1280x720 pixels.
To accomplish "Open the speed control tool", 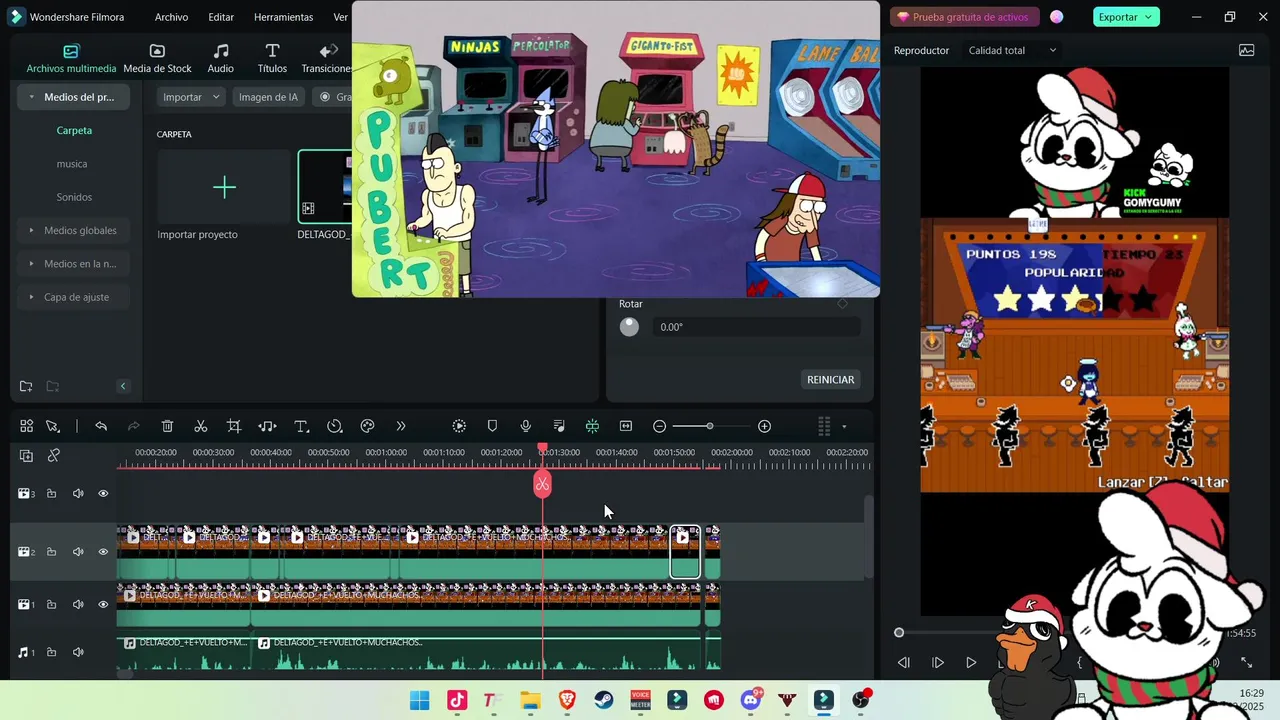I will click(334, 426).
